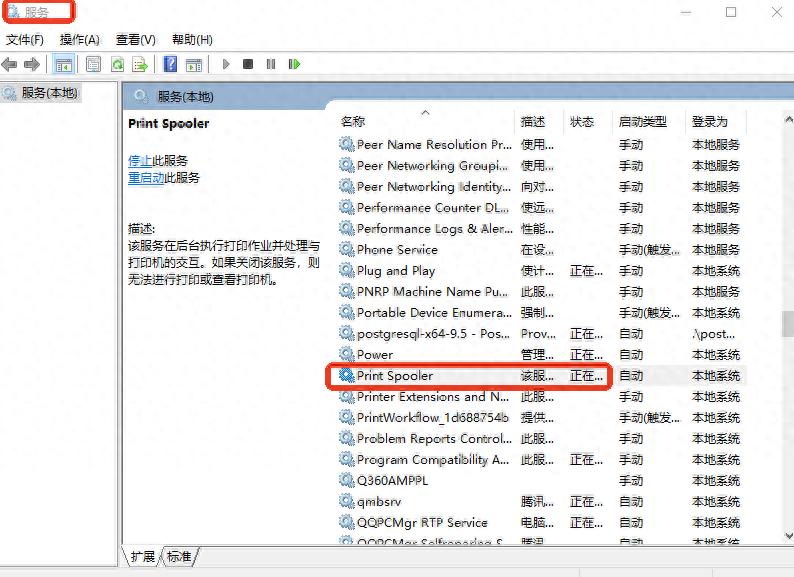Viewport: 794px width, 577px height.
Task: Open the 文件(F) menu
Action: 25,40
